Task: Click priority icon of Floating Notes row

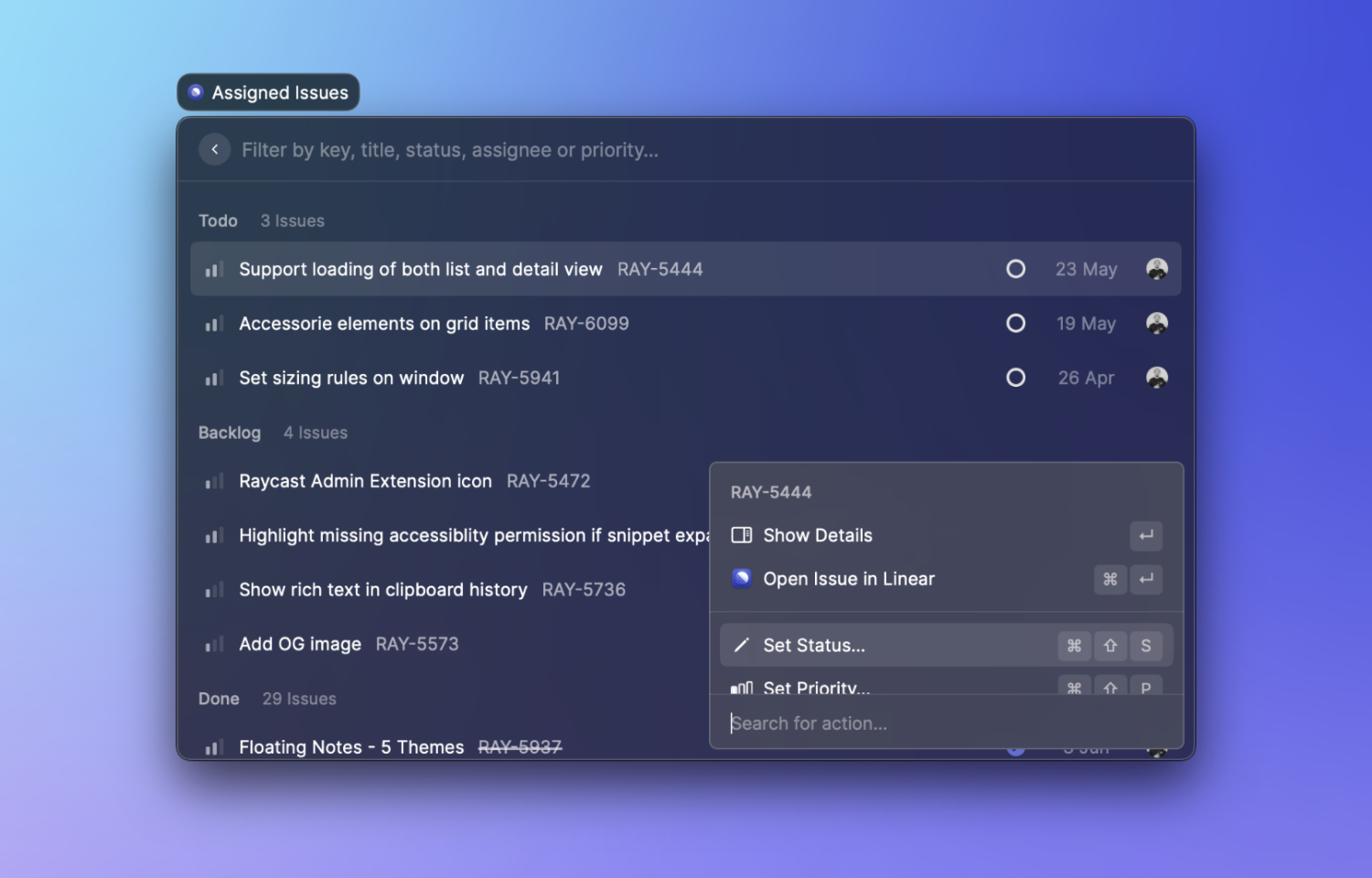Action: (214, 747)
